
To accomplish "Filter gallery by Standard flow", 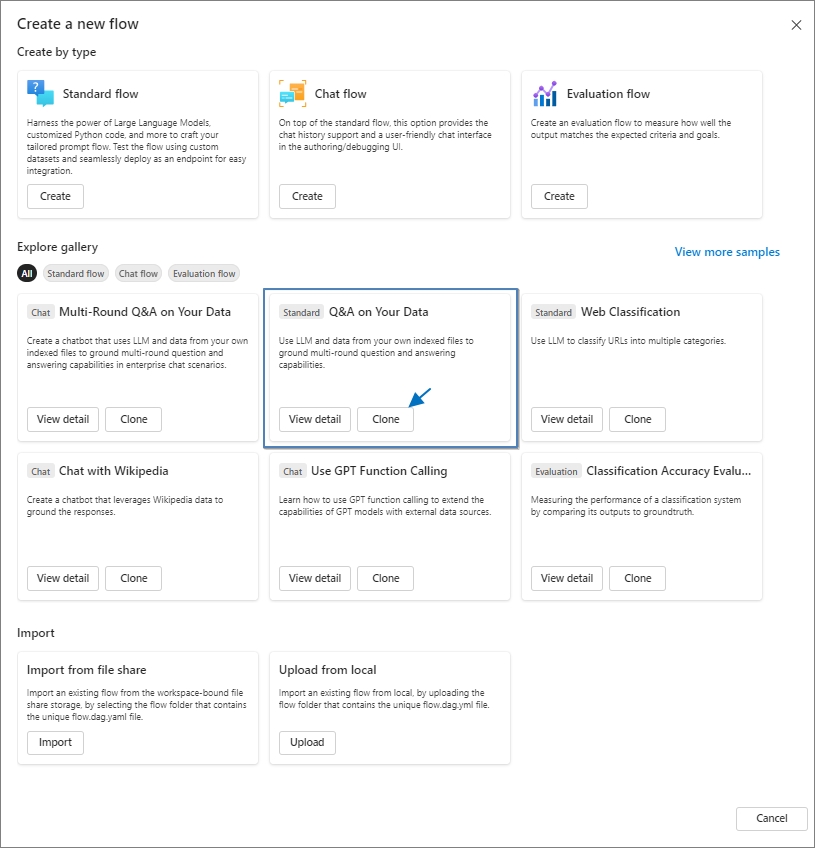I will (x=76, y=274).
